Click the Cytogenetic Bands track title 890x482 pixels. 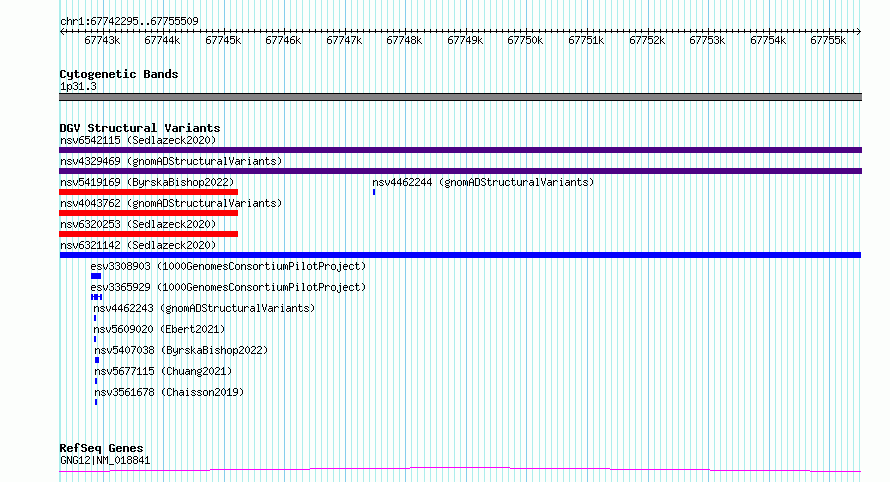pyautogui.click(x=119, y=74)
